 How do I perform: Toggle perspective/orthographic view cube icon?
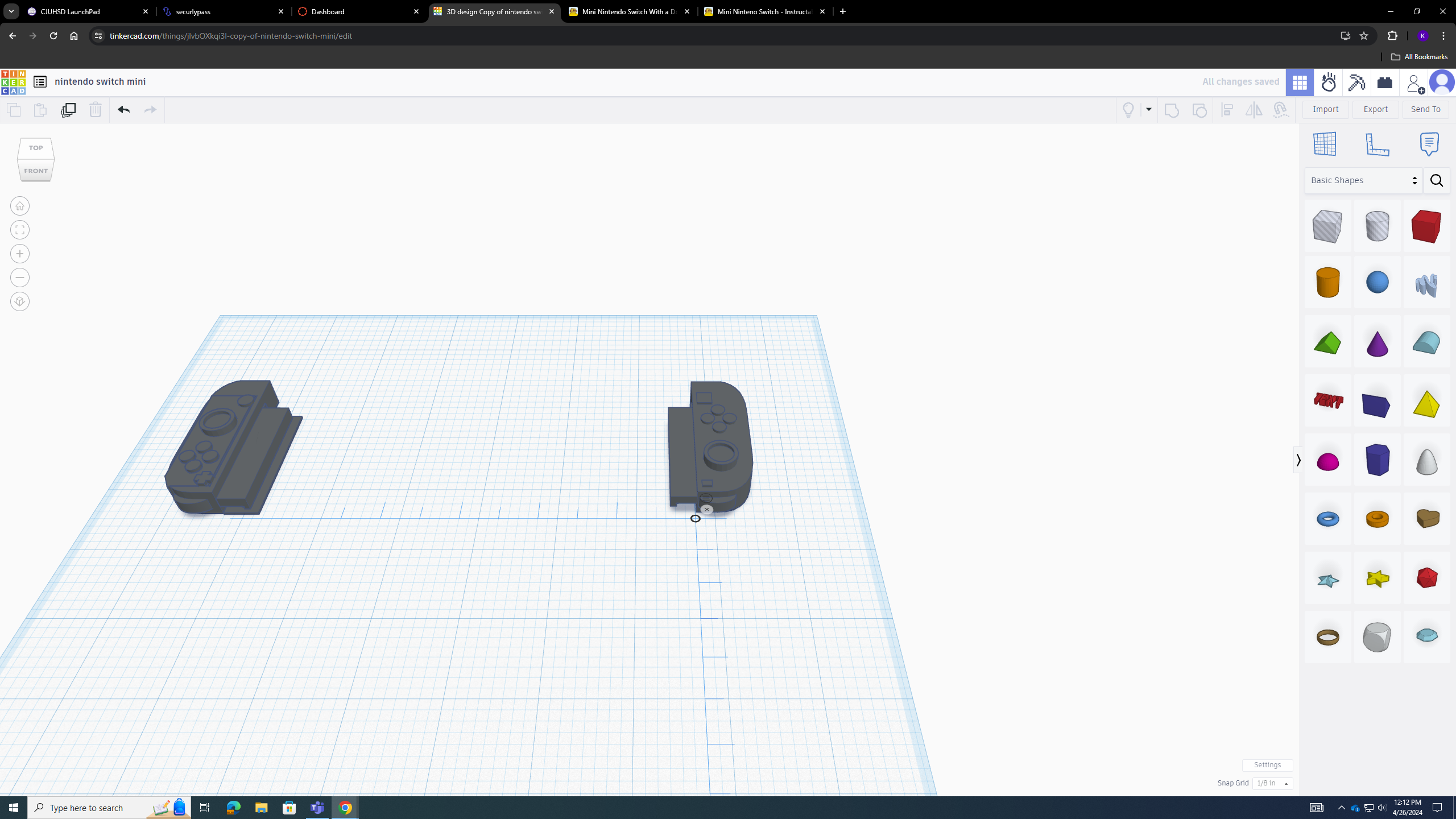[20, 301]
